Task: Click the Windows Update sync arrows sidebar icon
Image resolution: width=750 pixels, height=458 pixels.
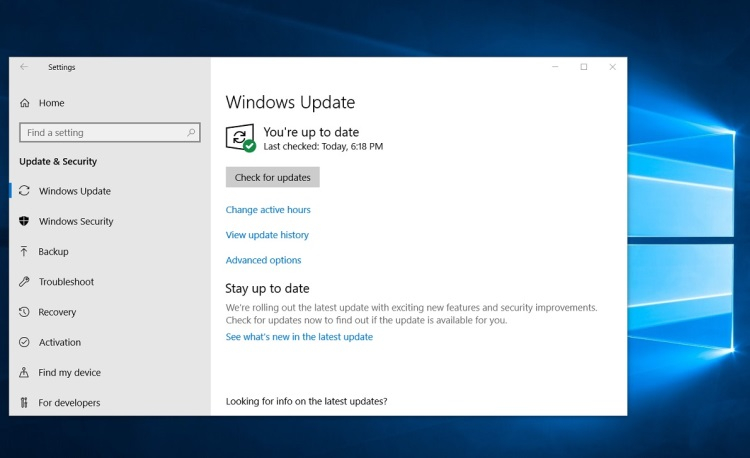Action: [x=24, y=191]
